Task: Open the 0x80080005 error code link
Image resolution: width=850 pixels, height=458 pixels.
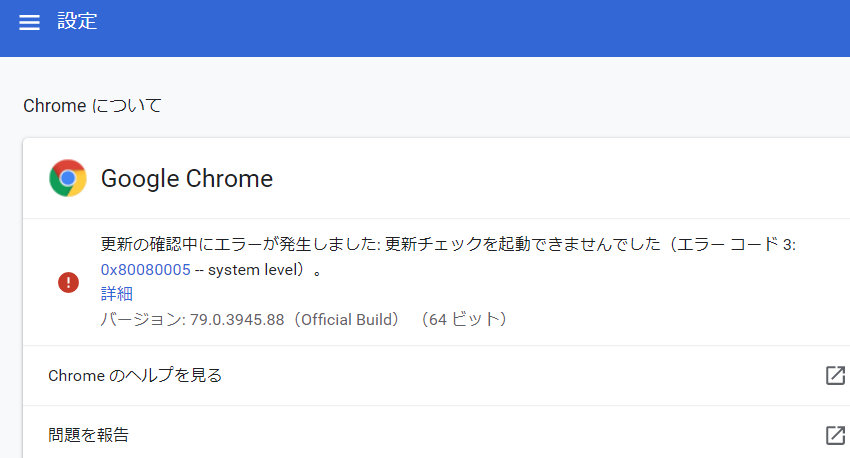Action: (x=146, y=269)
